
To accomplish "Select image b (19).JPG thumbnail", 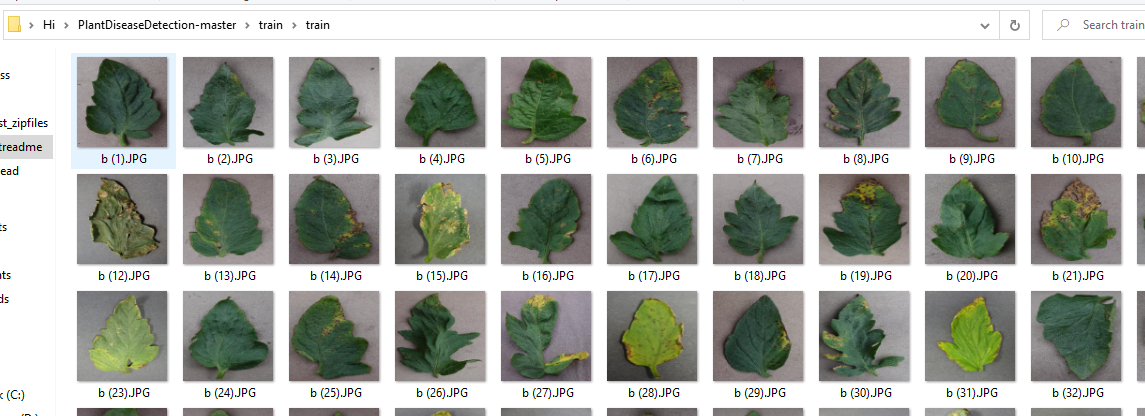I will 864,219.
